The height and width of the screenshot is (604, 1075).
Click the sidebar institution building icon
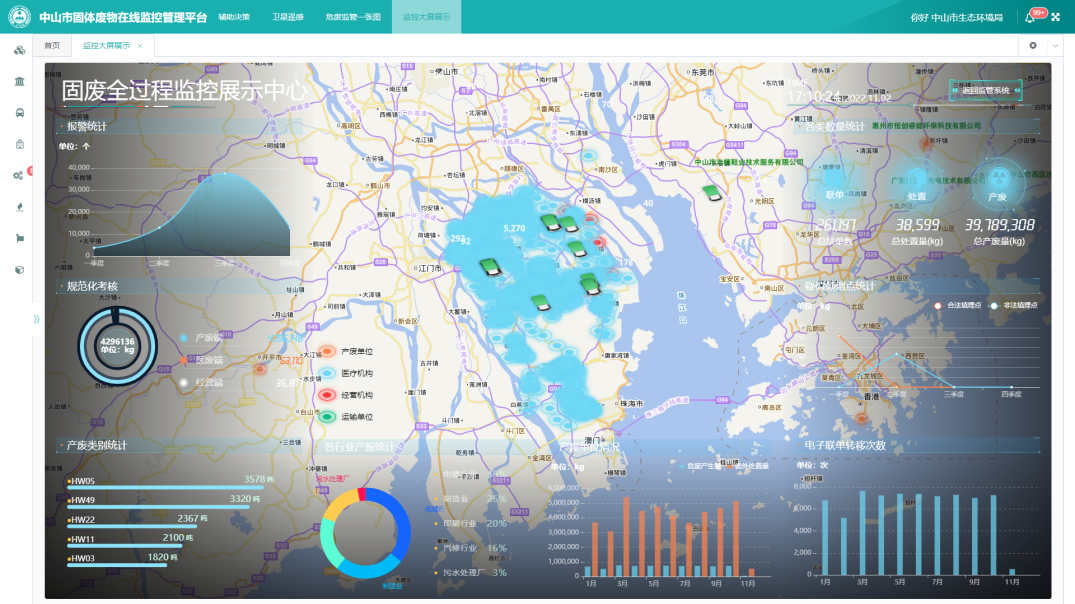pyautogui.click(x=19, y=82)
